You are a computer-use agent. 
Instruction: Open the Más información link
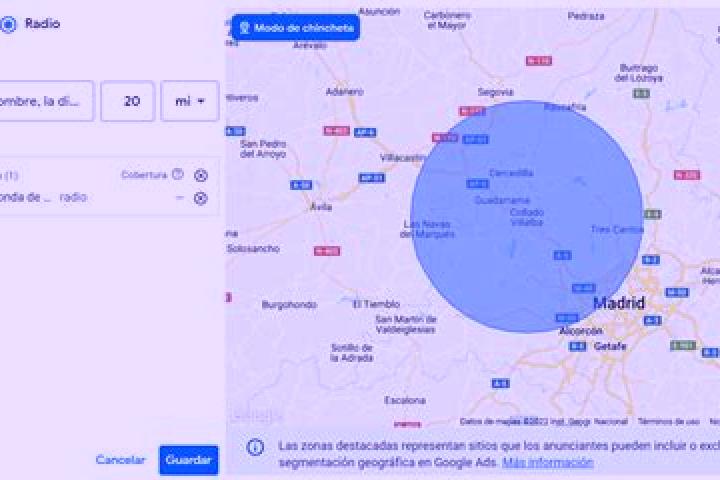tap(547, 462)
